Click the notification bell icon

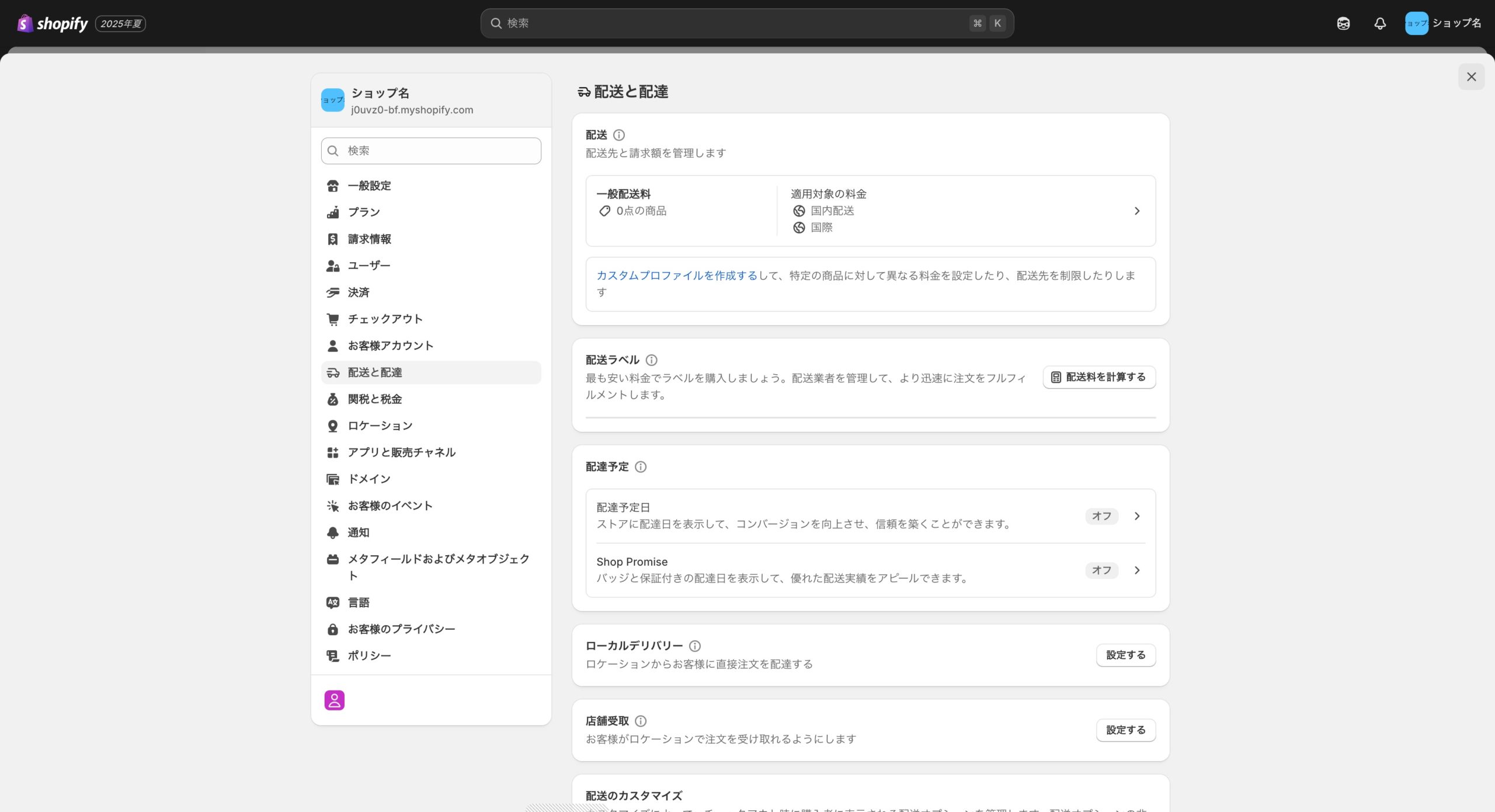click(1380, 23)
